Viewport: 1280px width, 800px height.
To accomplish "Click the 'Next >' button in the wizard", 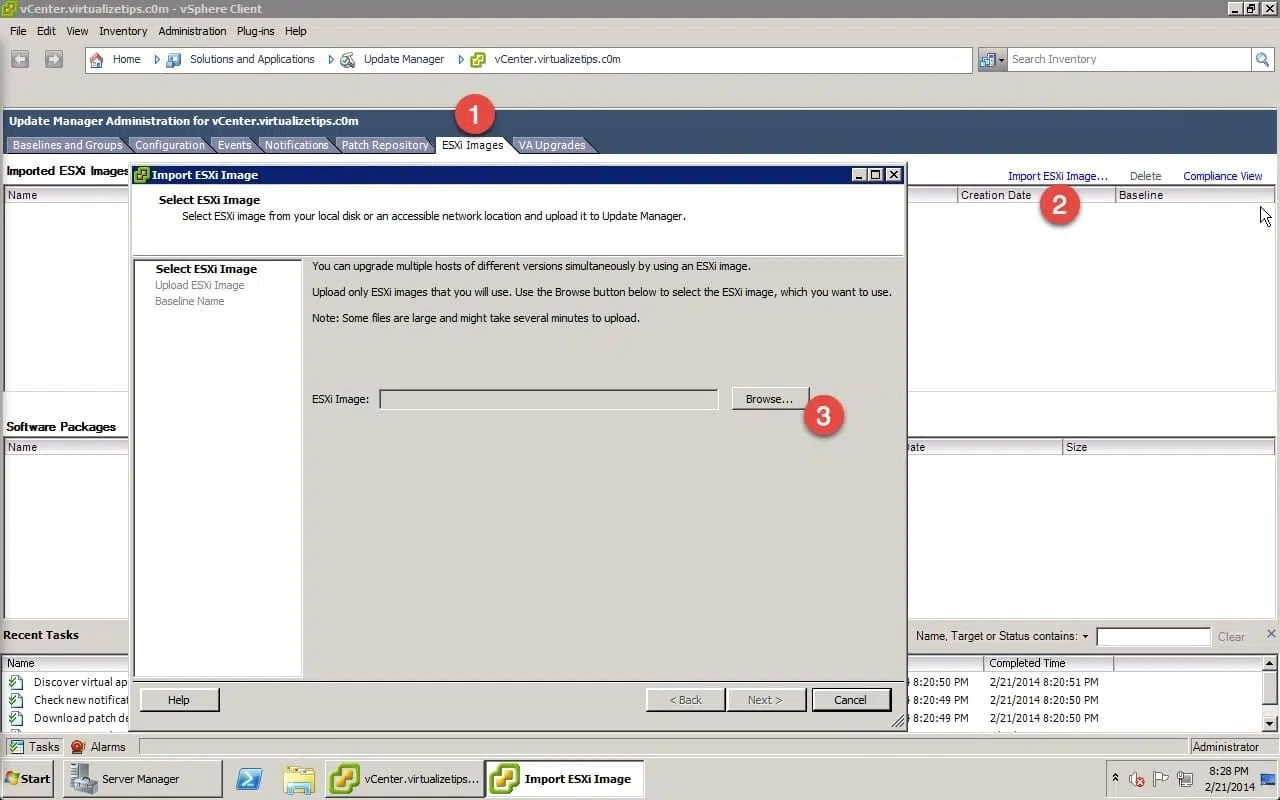I will 766,700.
